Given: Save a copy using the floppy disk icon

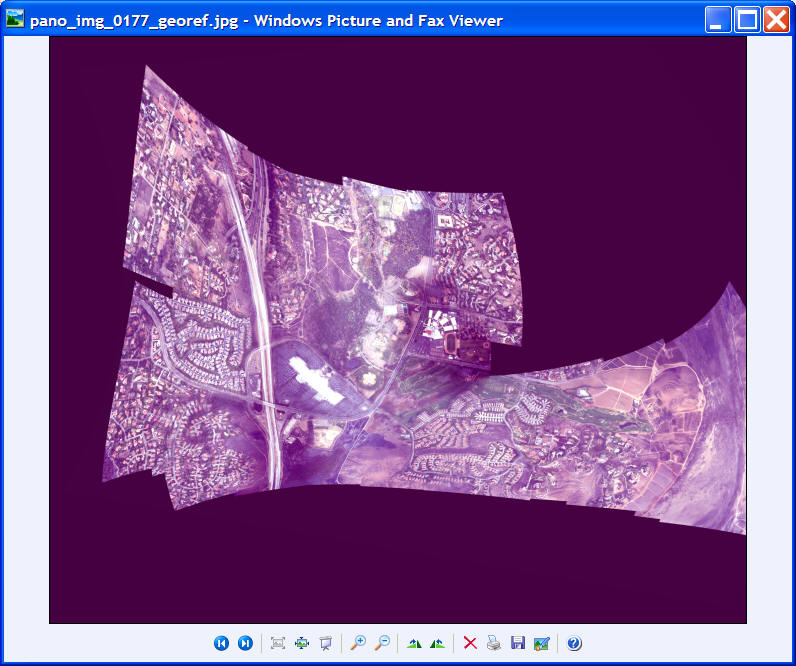Looking at the screenshot, I should [x=518, y=643].
